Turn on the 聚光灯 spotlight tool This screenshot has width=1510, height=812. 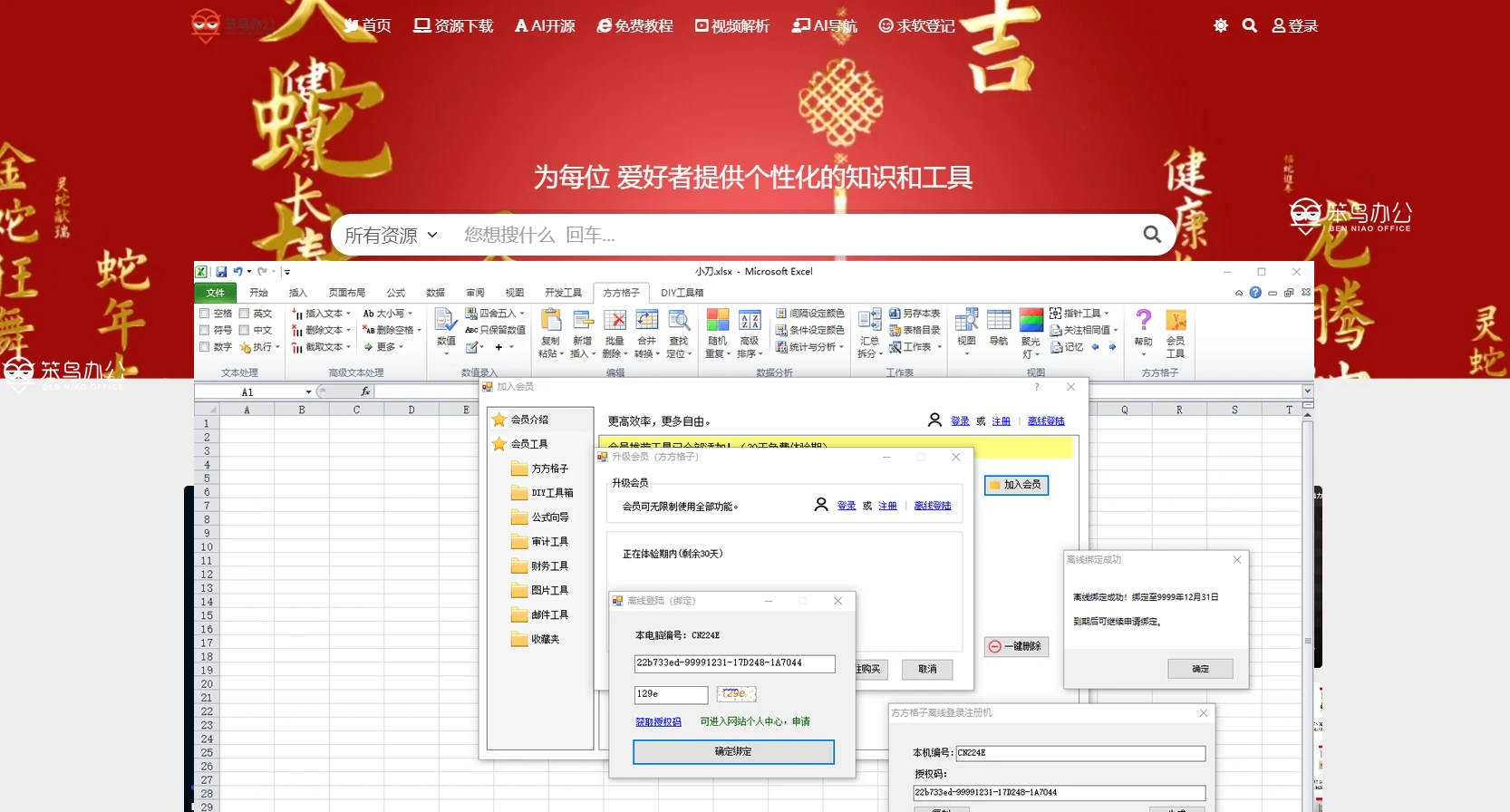[1031, 333]
